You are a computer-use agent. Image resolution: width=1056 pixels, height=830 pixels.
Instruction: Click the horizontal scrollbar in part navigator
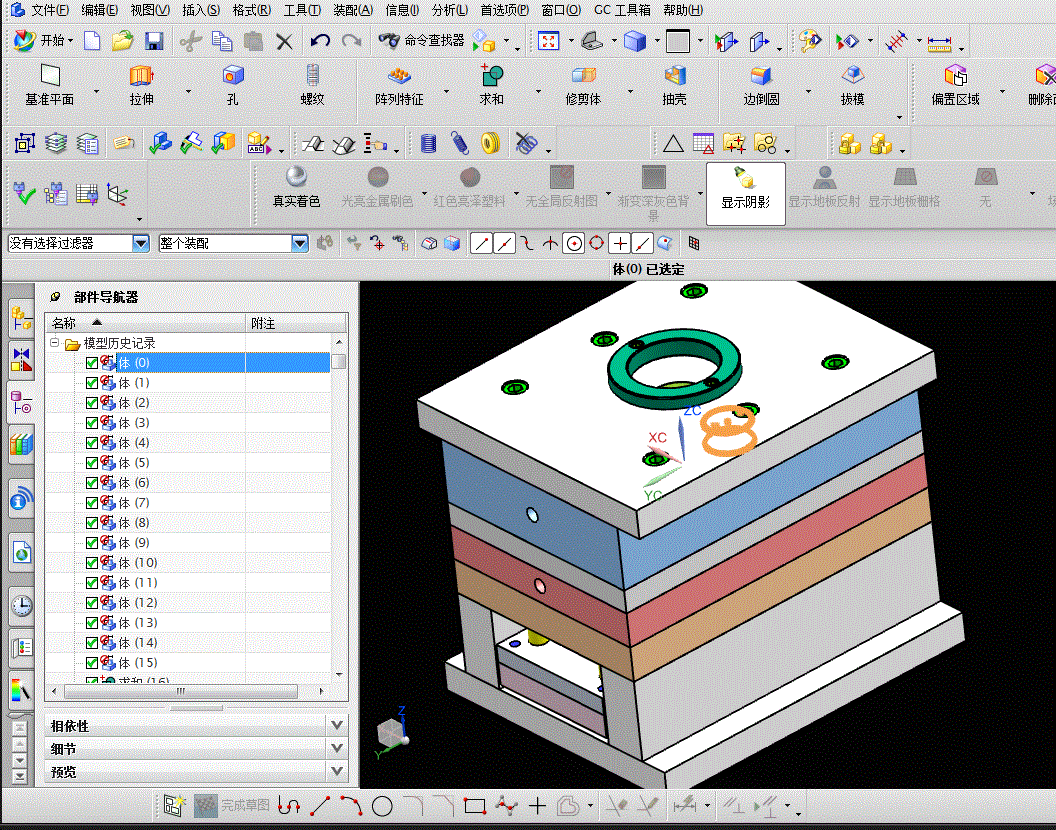181,691
